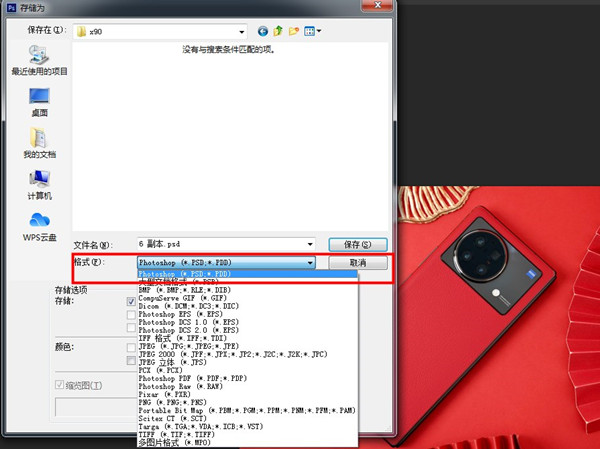Create a new folder
This screenshot has width=600, height=449.
point(296,31)
